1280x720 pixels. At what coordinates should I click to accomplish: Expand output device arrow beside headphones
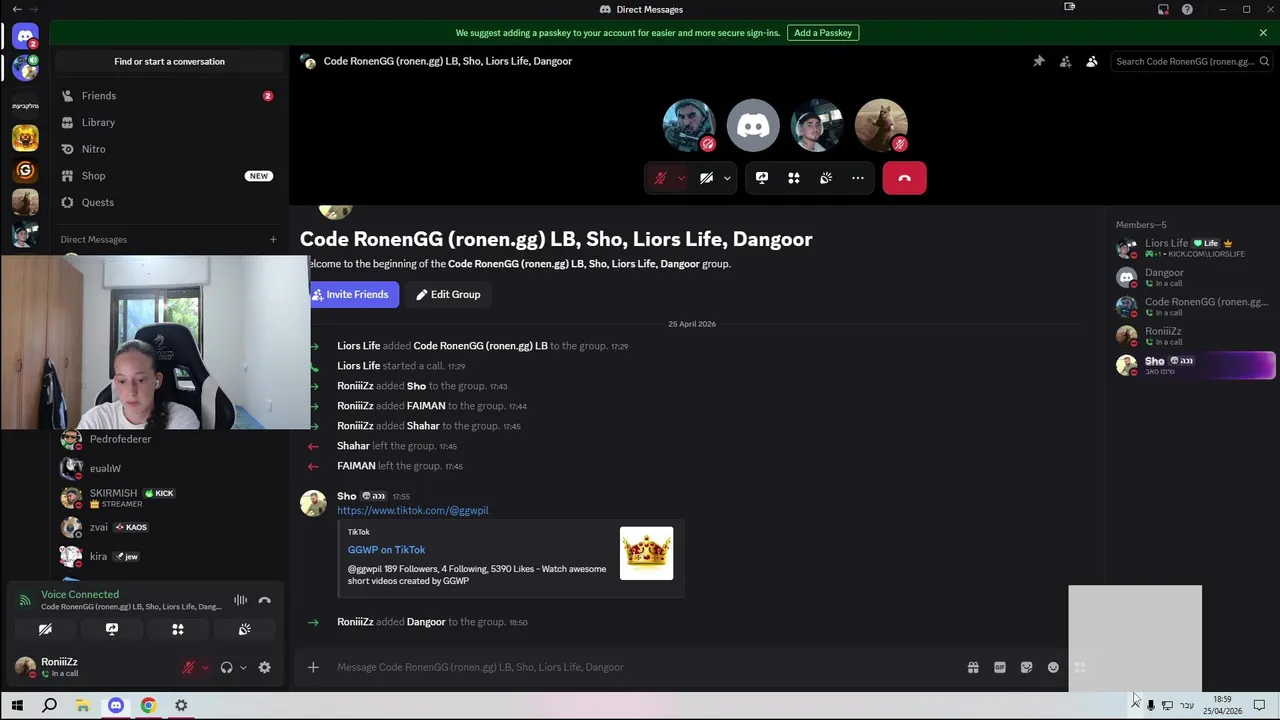pyautogui.click(x=243, y=667)
